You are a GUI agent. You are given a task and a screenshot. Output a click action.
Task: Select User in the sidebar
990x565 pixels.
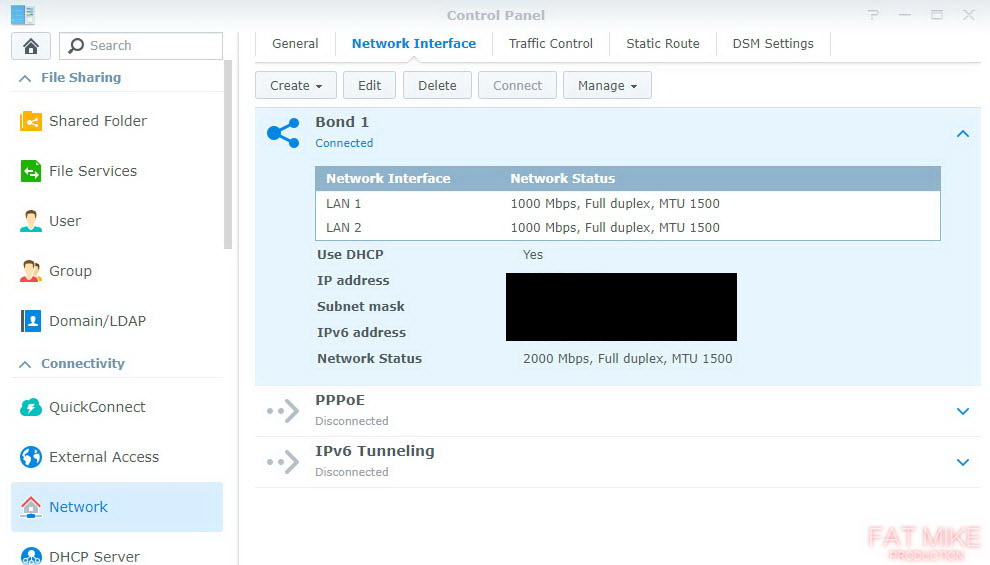coord(117,221)
